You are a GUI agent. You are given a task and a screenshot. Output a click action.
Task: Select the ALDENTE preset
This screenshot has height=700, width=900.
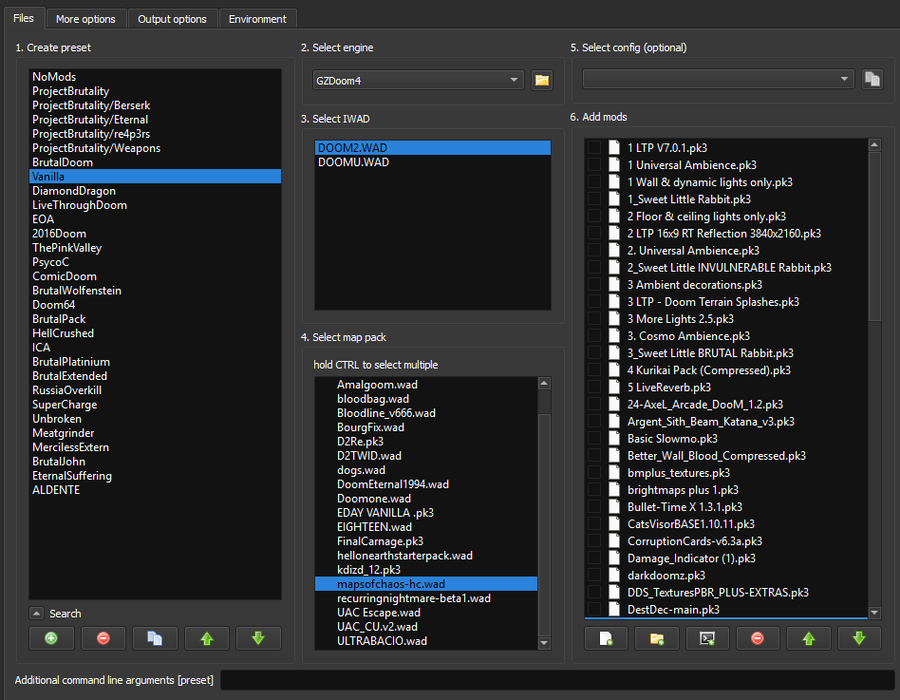[x=155, y=490]
